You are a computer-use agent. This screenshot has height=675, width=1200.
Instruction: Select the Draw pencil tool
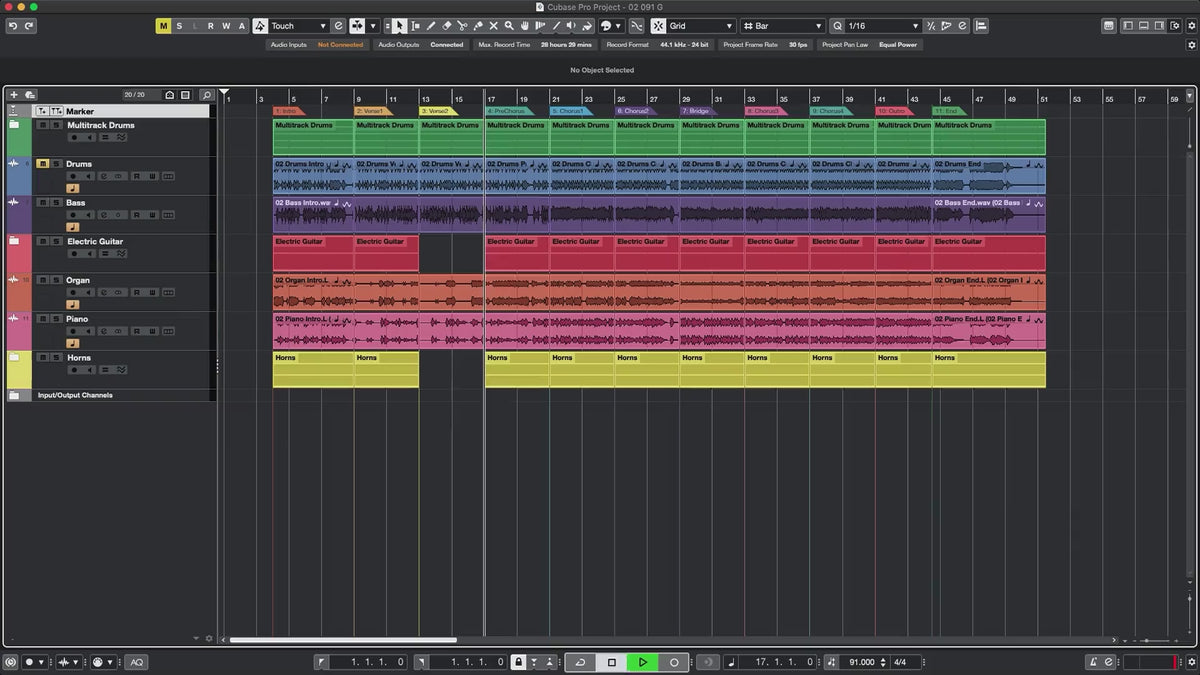point(431,26)
